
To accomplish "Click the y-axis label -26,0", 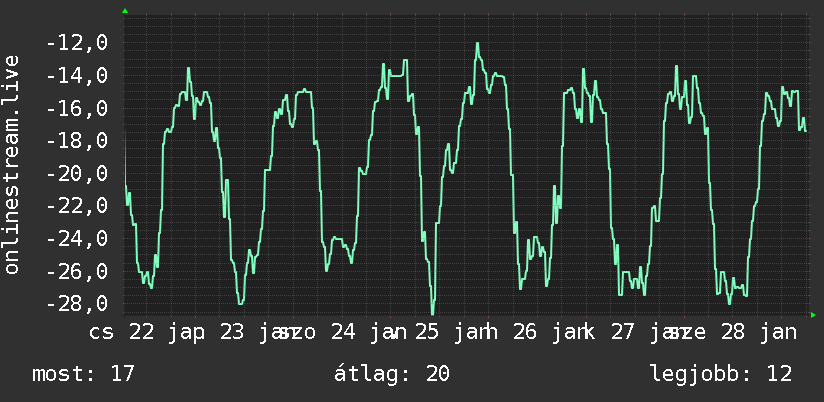I will click(77, 271).
